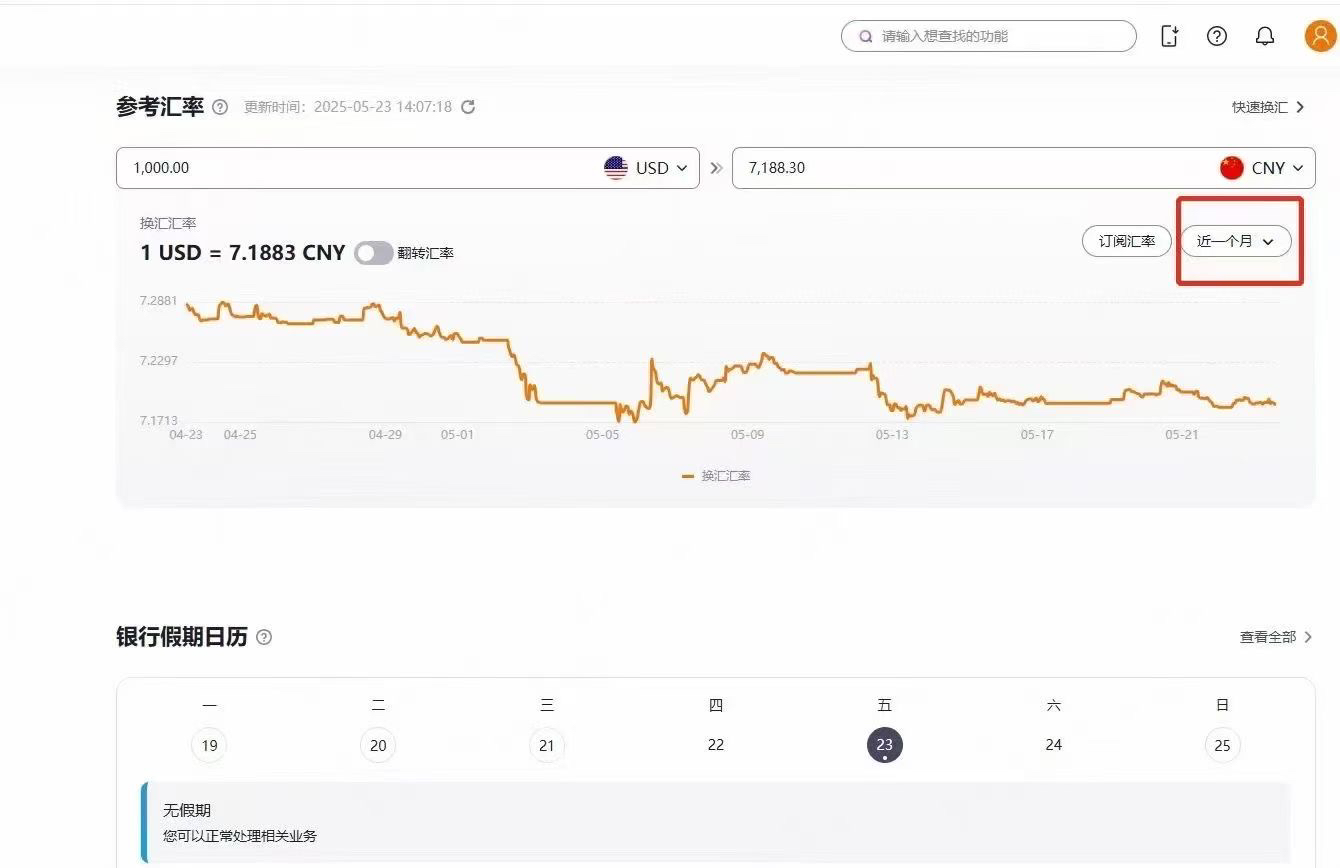Select day 25 in the calendar
1340x868 pixels.
pyautogui.click(x=1222, y=745)
